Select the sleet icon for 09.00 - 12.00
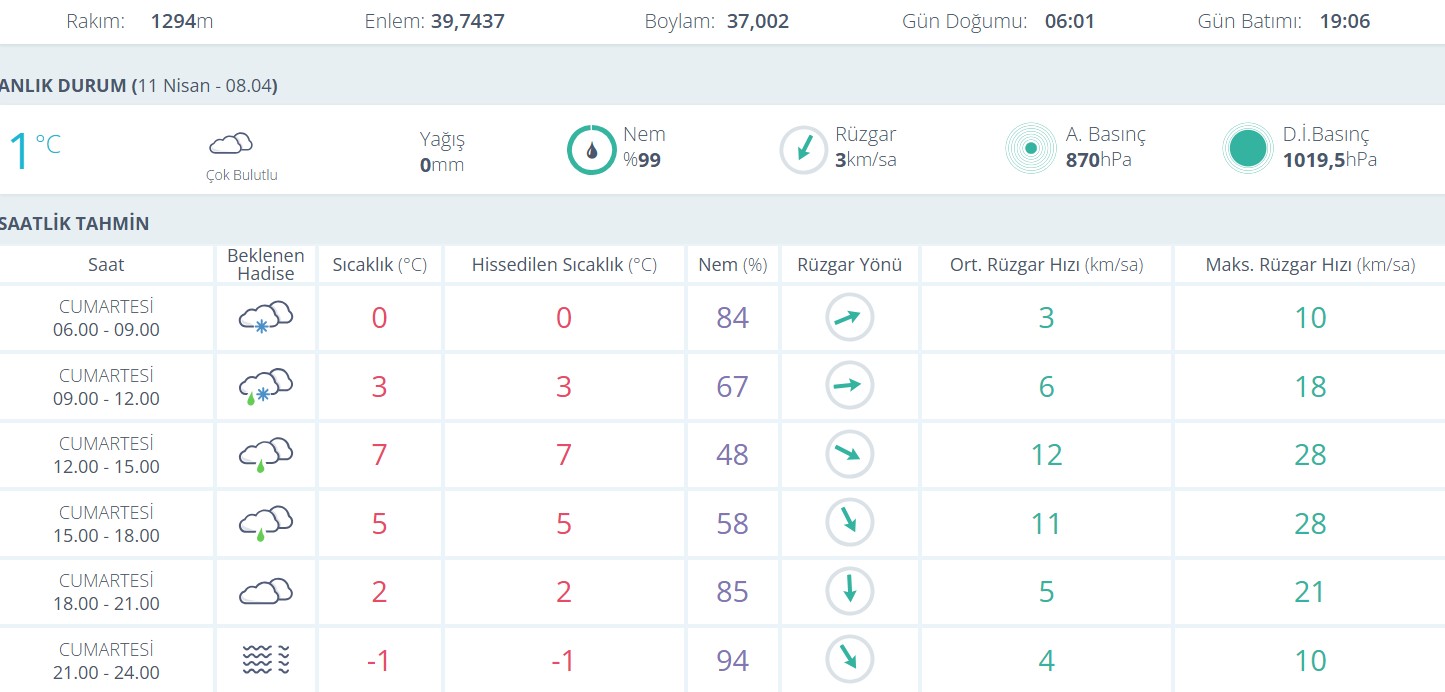The width and height of the screenshot is (1445, 692). [265, 387]
